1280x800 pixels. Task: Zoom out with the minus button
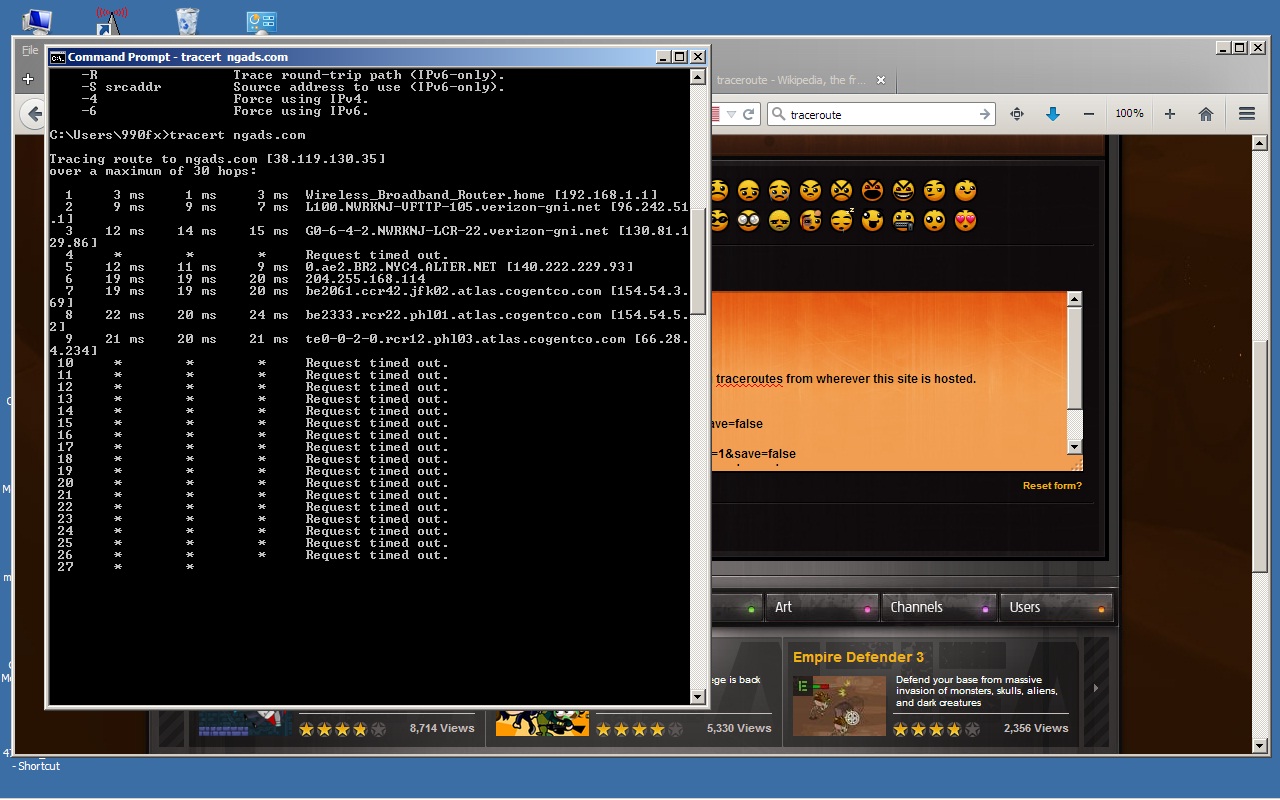coord(1089,114)
